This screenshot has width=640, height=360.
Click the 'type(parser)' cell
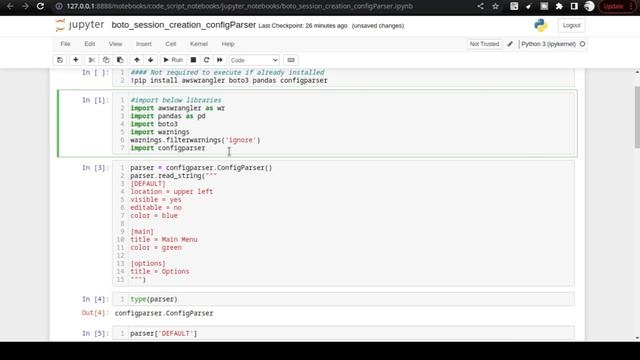(343, 299)
